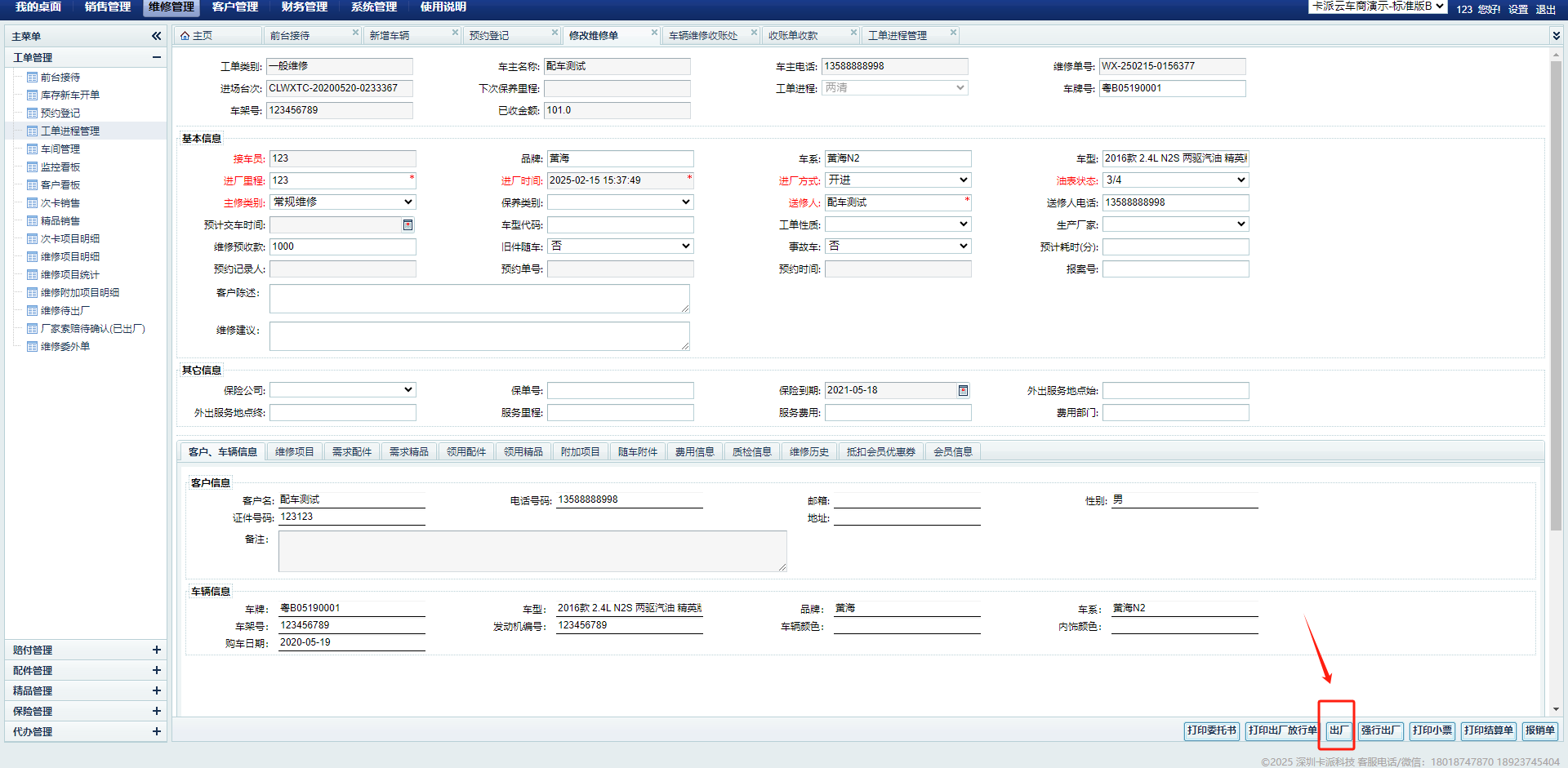The height and width of the screenshot is (768, 1568).
Task: Expand the 配件管理 section
Action: (x=156, y=670)
